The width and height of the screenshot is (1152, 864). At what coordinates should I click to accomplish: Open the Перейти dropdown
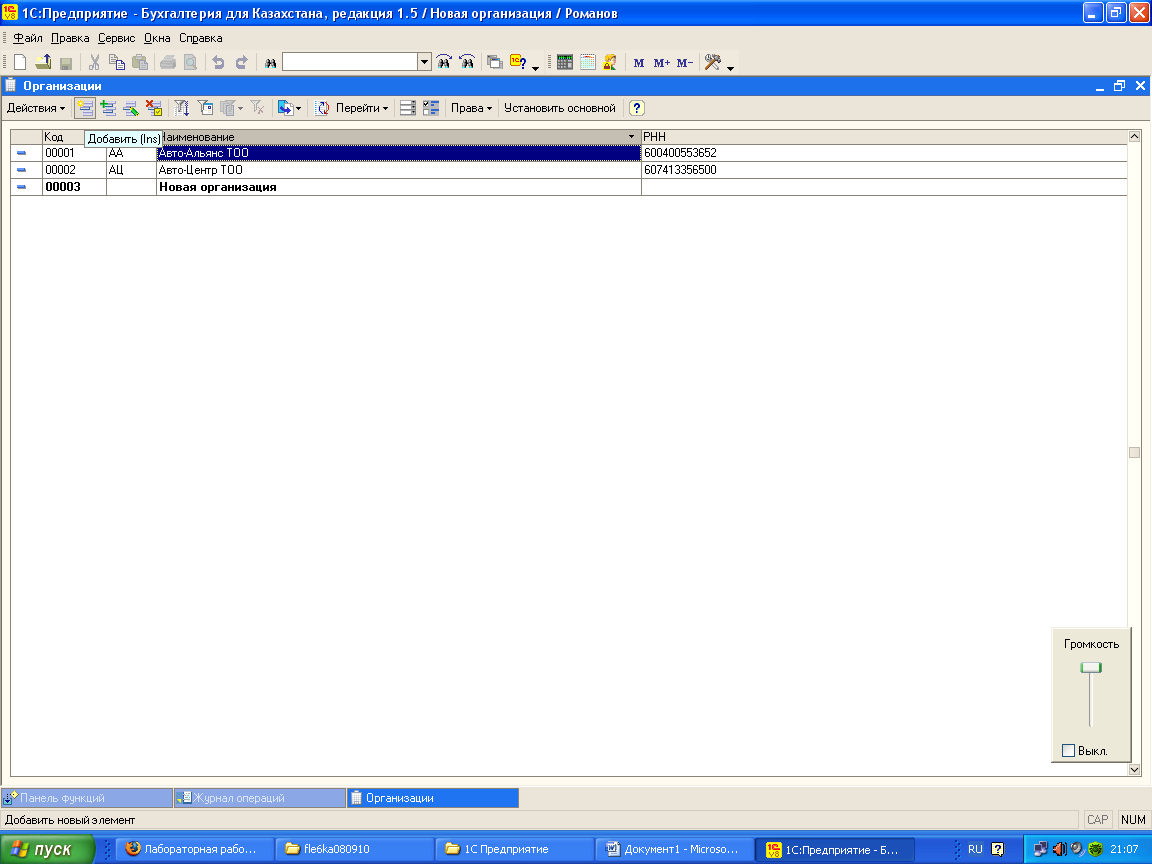pyautogui.click(x=361, y=108)
